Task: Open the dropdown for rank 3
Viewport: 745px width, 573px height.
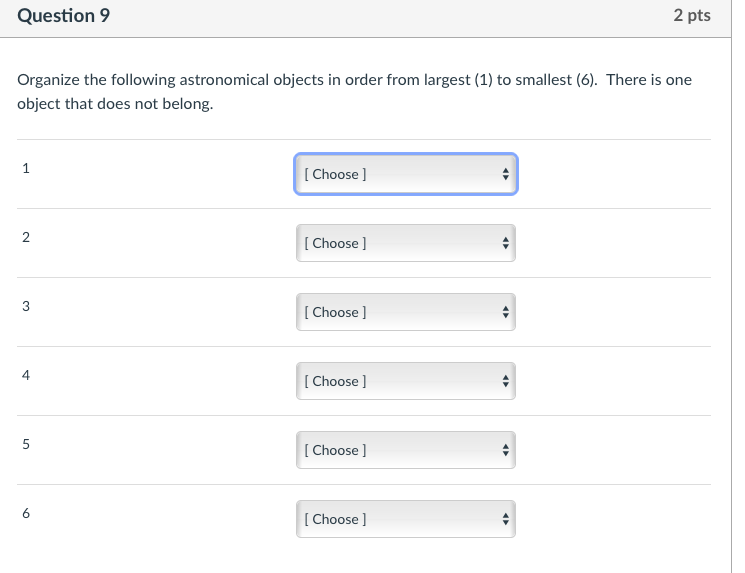Action: pyautogui.click(x=405, y=312)
